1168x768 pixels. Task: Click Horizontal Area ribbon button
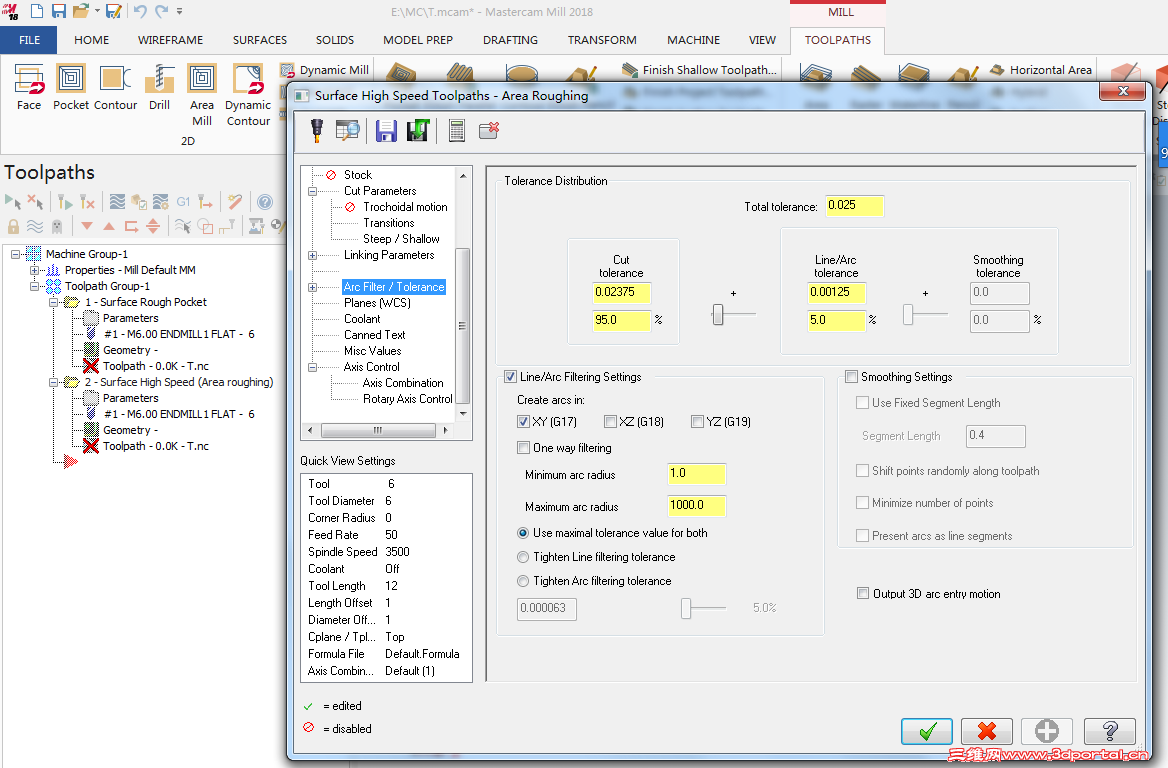[1041, 70]
